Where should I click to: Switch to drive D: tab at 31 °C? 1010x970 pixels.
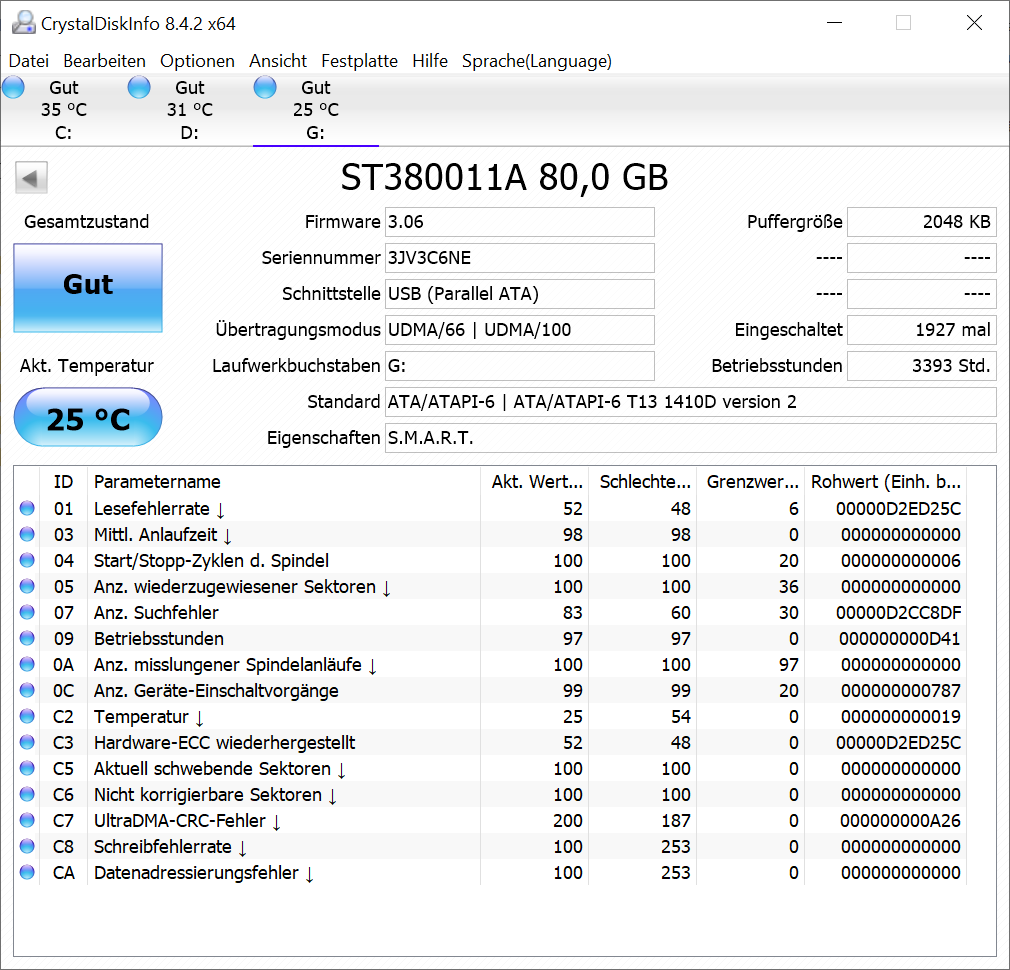(x=189, y=110)
